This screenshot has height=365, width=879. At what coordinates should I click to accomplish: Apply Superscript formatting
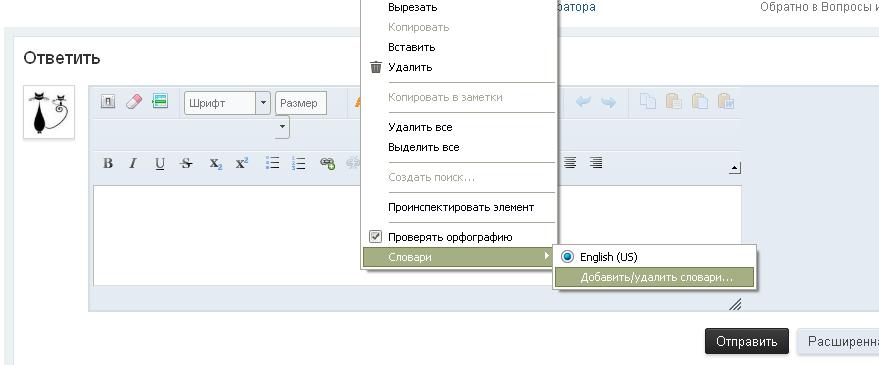click(x=242, y=163)
